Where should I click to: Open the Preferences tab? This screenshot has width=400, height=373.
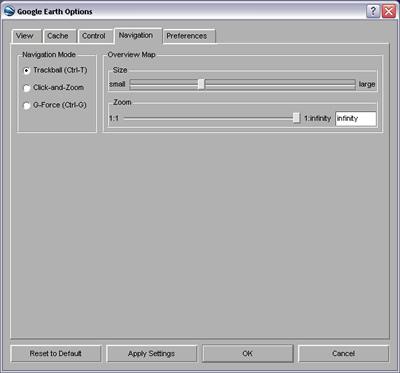(189, 36)
